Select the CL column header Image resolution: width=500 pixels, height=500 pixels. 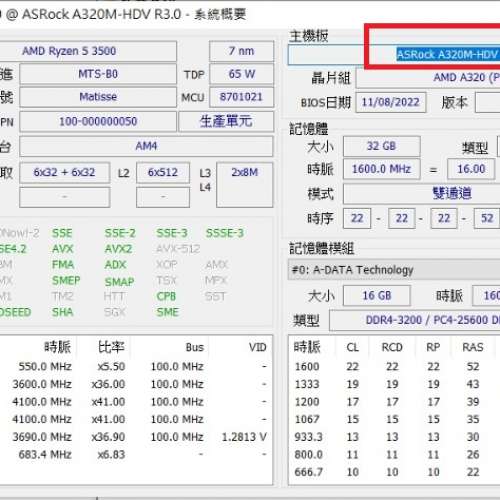353,347
